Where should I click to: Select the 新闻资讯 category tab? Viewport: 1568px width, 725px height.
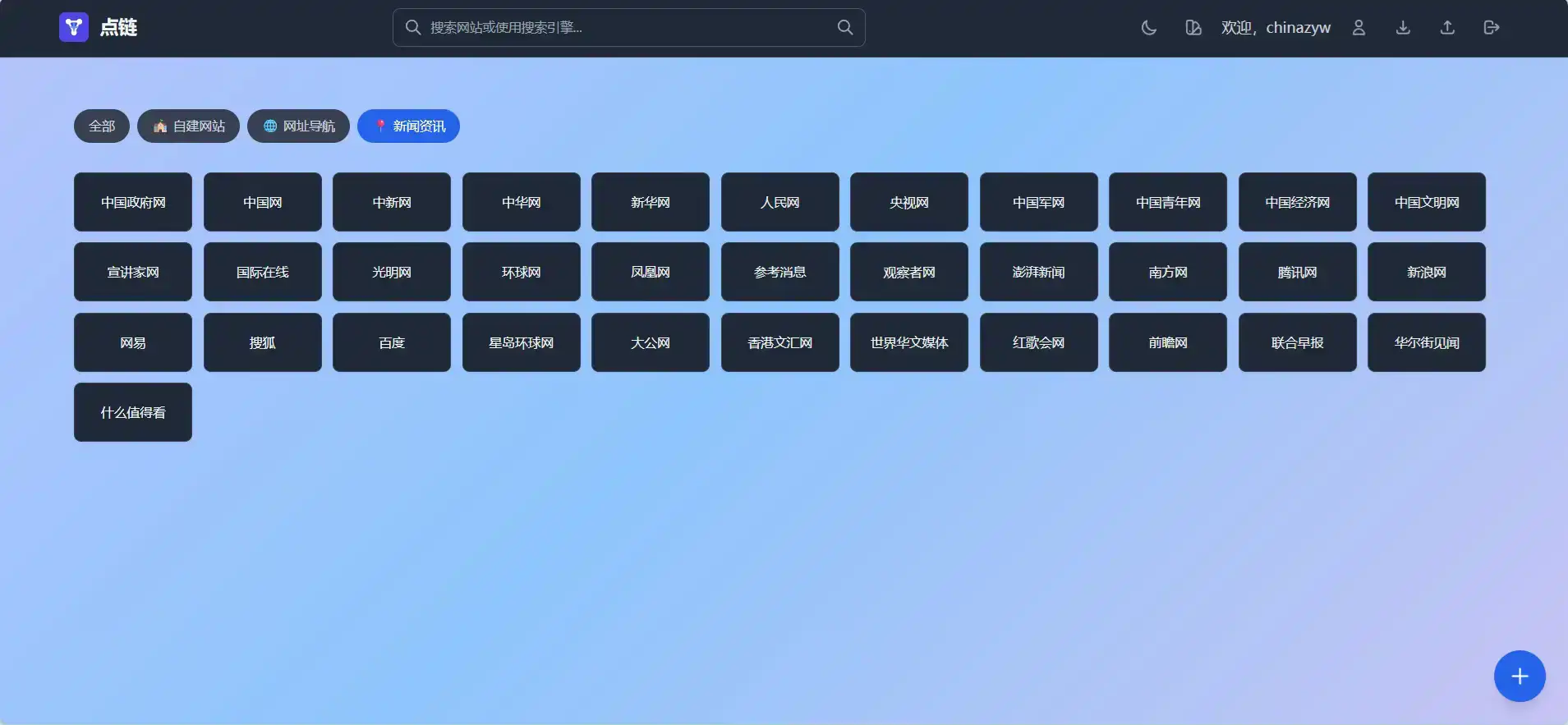pyautogui.click(x=408, y=126)
